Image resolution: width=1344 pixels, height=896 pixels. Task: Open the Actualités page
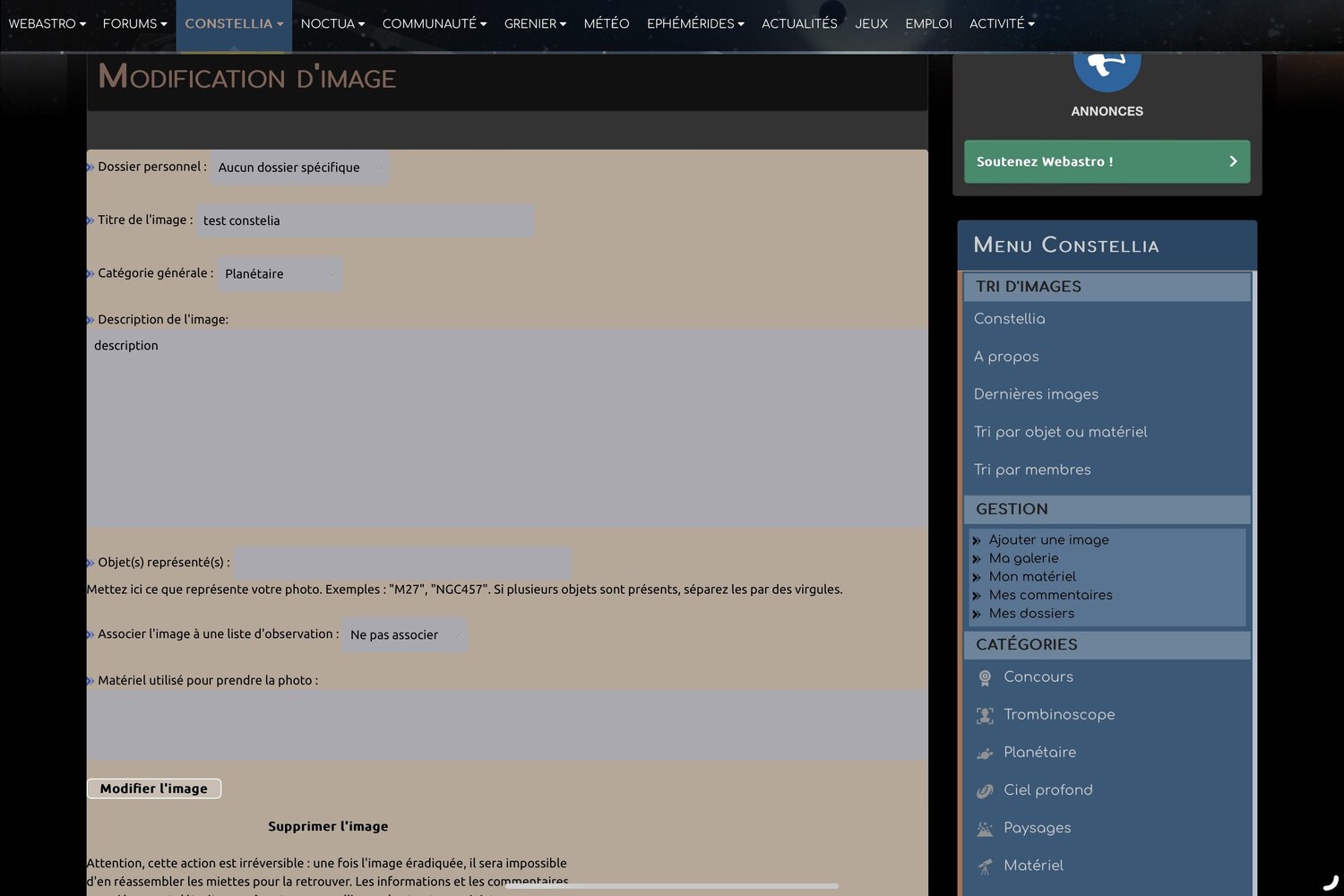coord(799,24)
